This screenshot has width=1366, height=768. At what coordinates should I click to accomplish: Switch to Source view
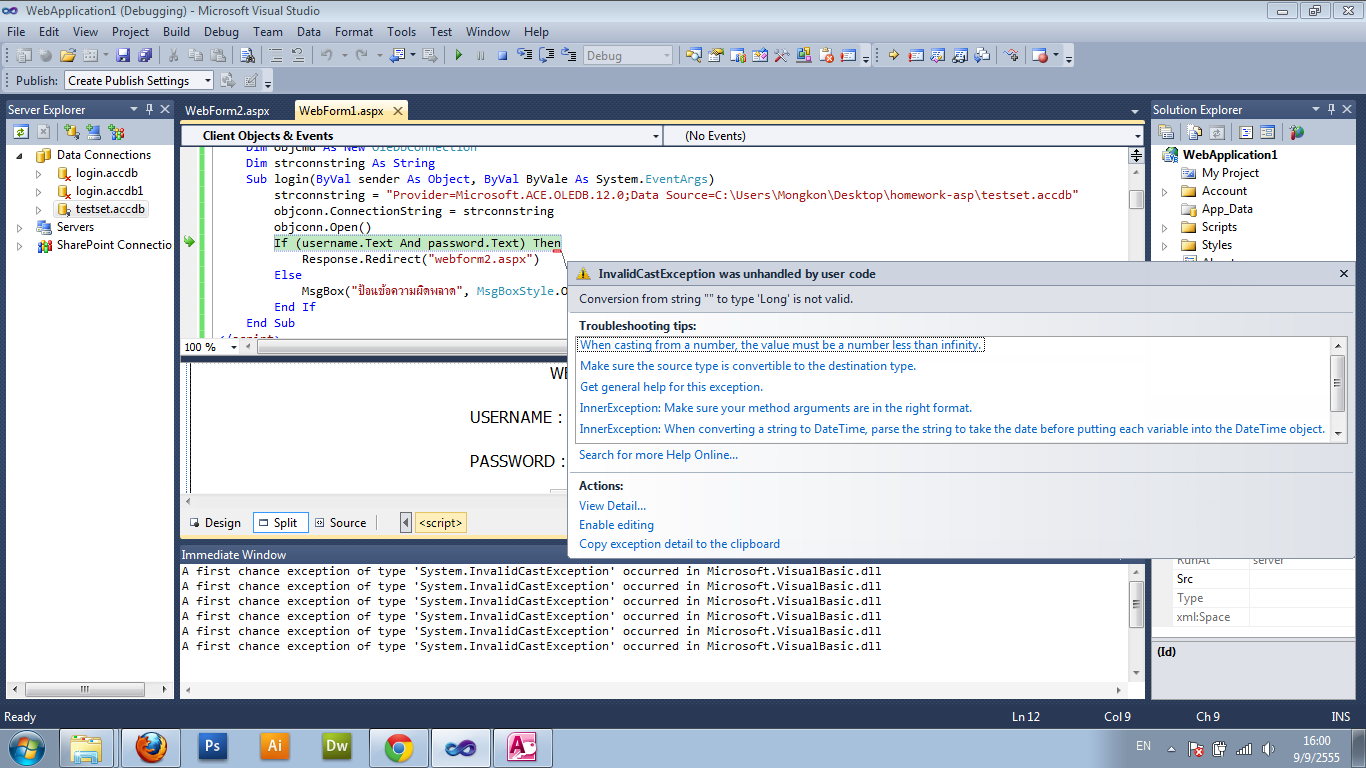point(340,522)
